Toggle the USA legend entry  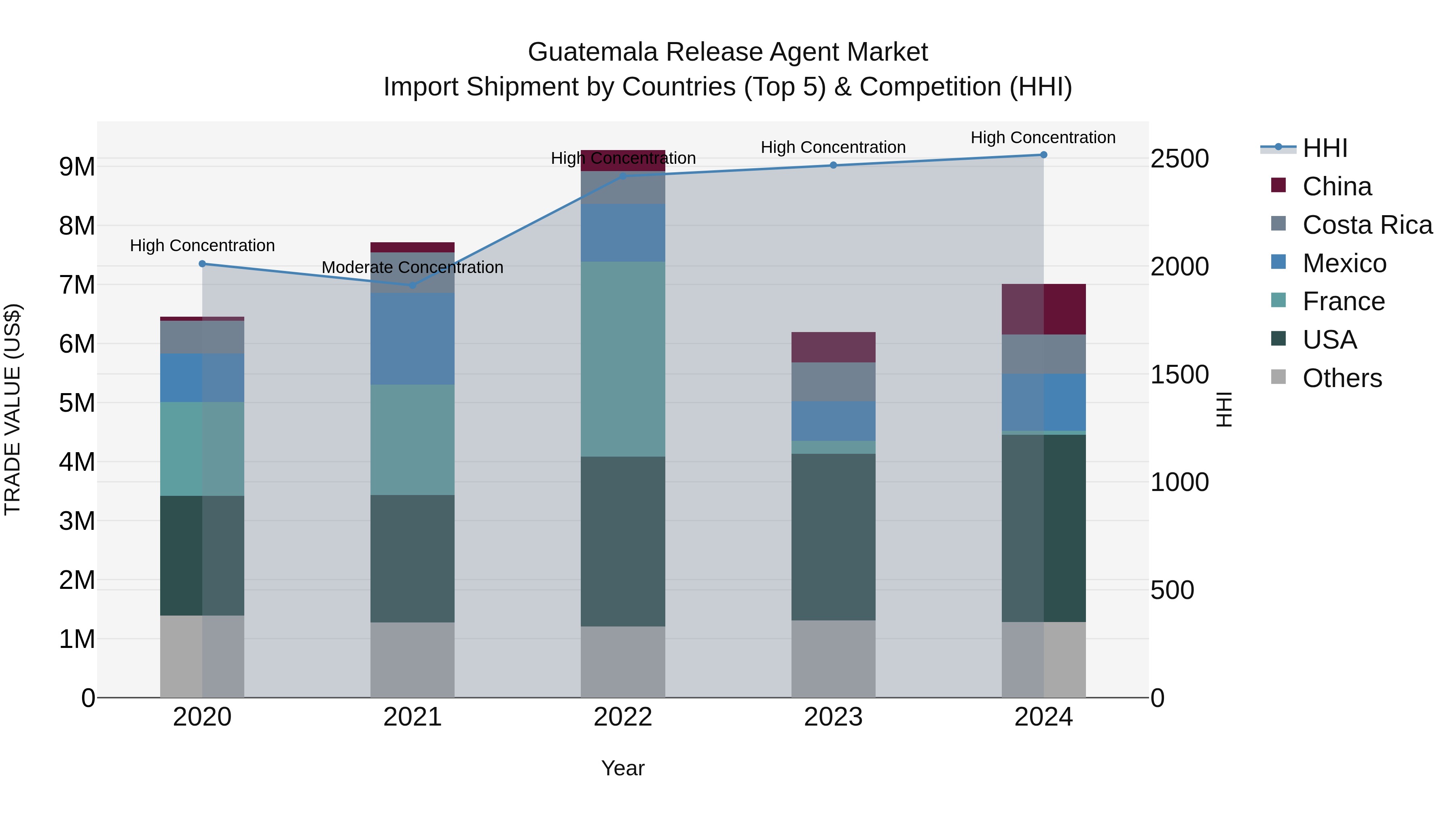click(1314, 340)
